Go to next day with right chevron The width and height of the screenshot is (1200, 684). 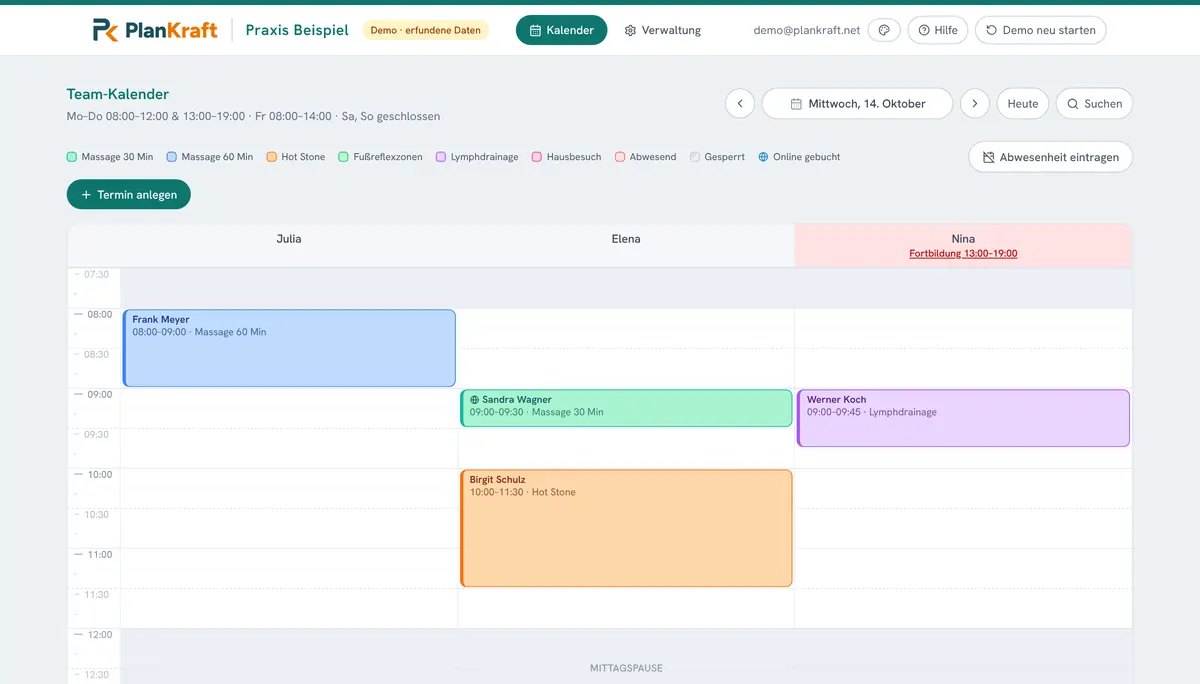pyautogui.click(x=975, y=103)
